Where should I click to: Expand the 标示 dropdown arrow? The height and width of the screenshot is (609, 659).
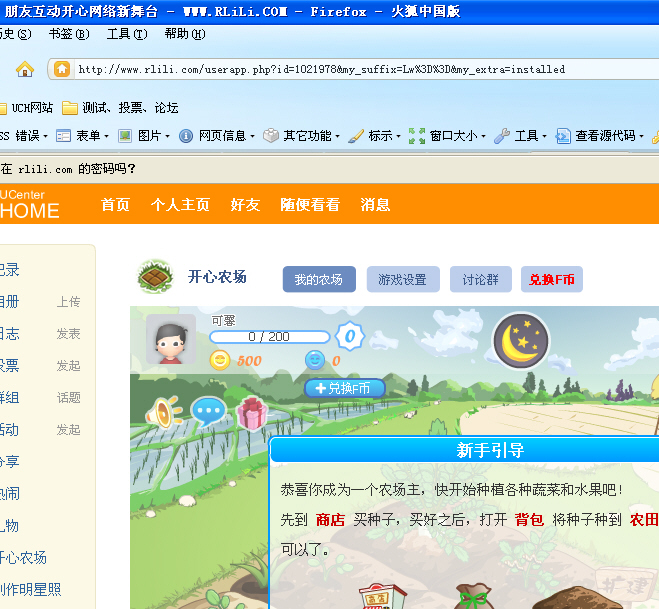[x=398, y=136]
